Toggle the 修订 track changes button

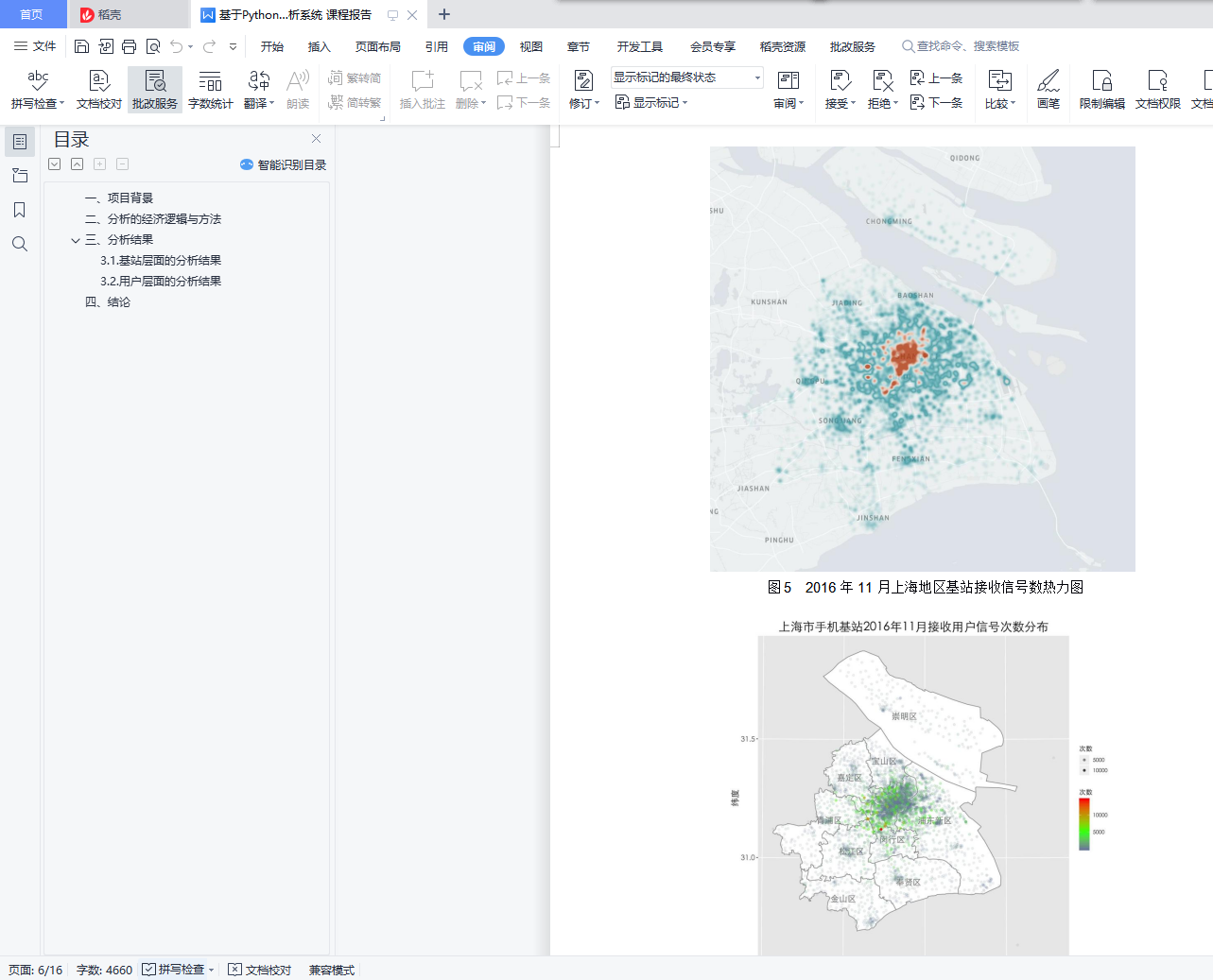[x=583, y=81]
